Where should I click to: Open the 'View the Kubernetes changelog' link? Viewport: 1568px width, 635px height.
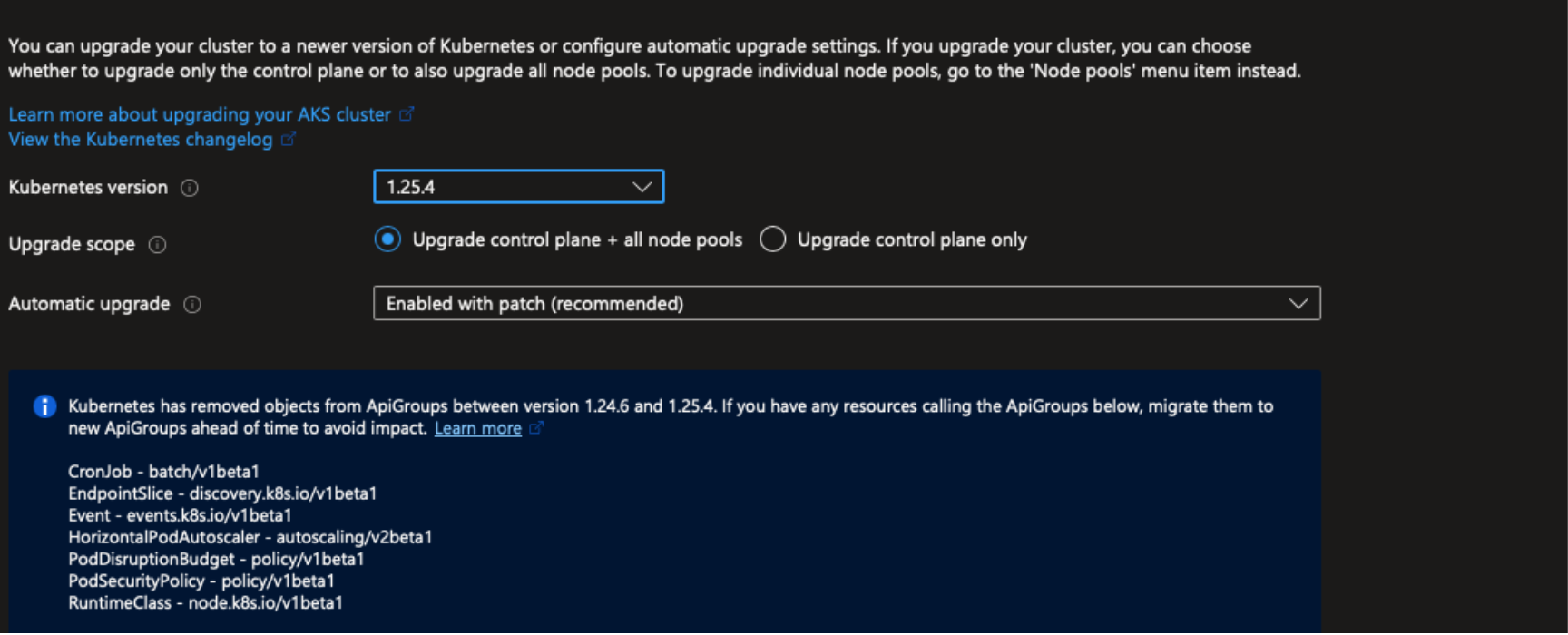(x=141, y=140)
